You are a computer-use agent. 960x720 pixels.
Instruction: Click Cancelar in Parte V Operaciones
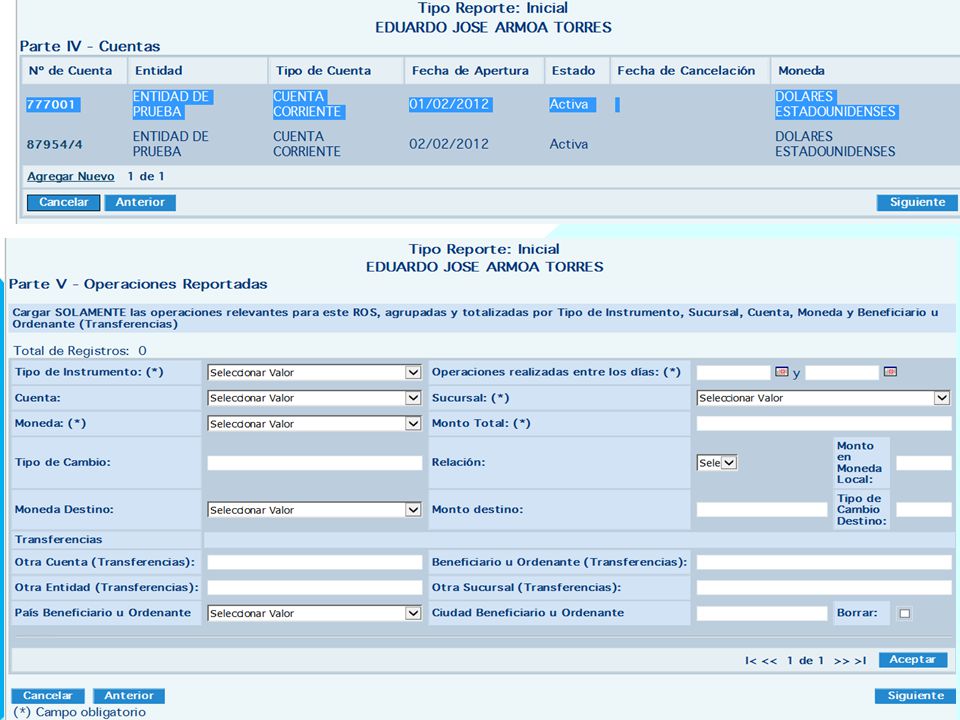pyautogui.click(x=48, y=696)
